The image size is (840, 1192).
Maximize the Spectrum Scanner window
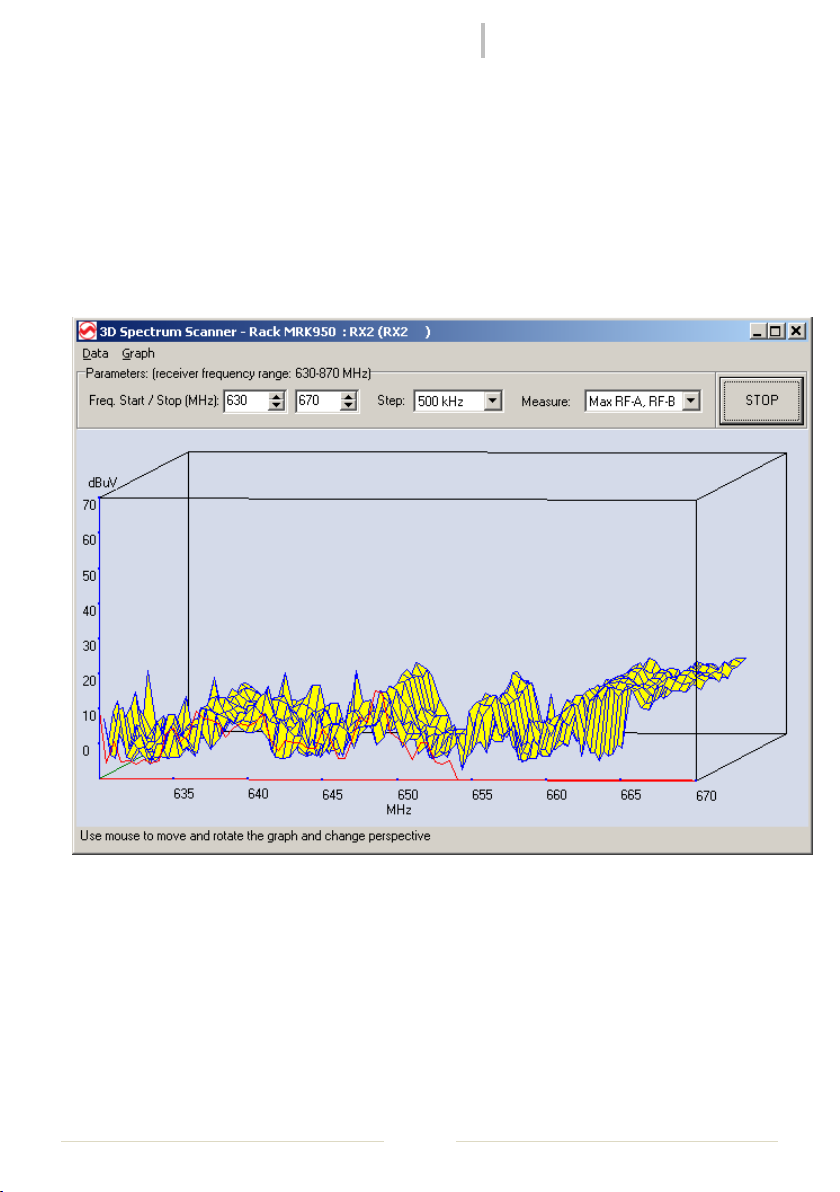point(775,331)
